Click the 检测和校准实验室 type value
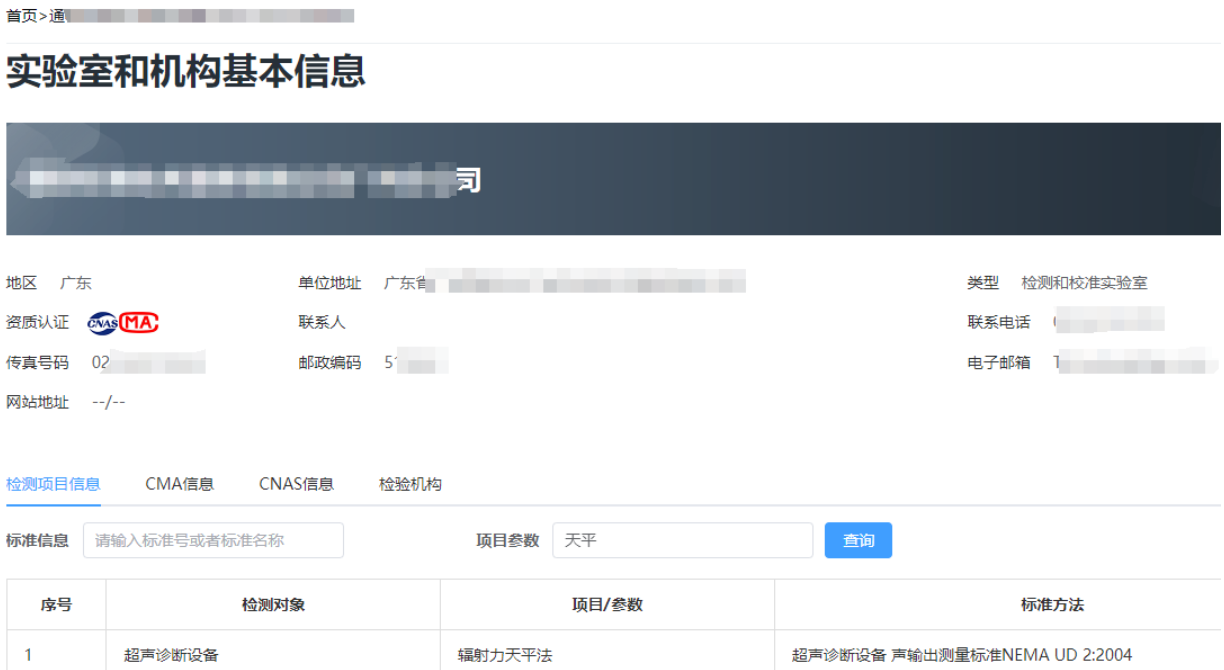The image size is (1224, 670). 1084,283
